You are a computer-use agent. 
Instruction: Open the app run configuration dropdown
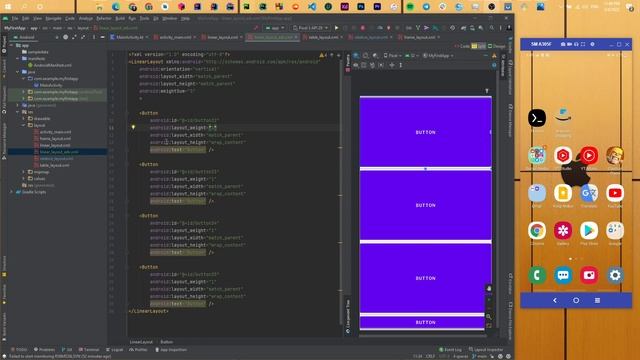[x=275, y=28]
